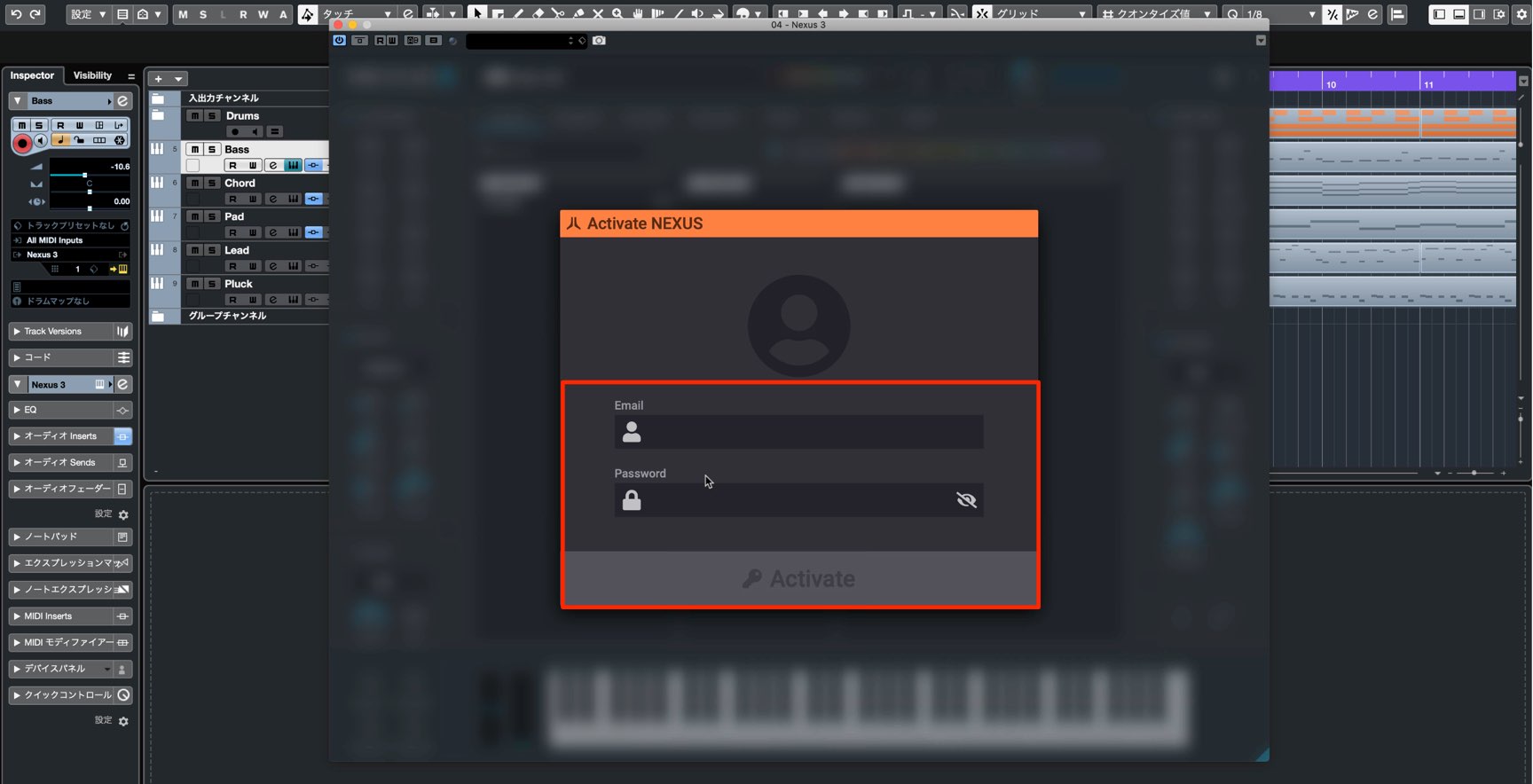Open Chord track channel settings e icon
Image resolution: width=1533 pixels, height=784 pixels.
point(273,200)
